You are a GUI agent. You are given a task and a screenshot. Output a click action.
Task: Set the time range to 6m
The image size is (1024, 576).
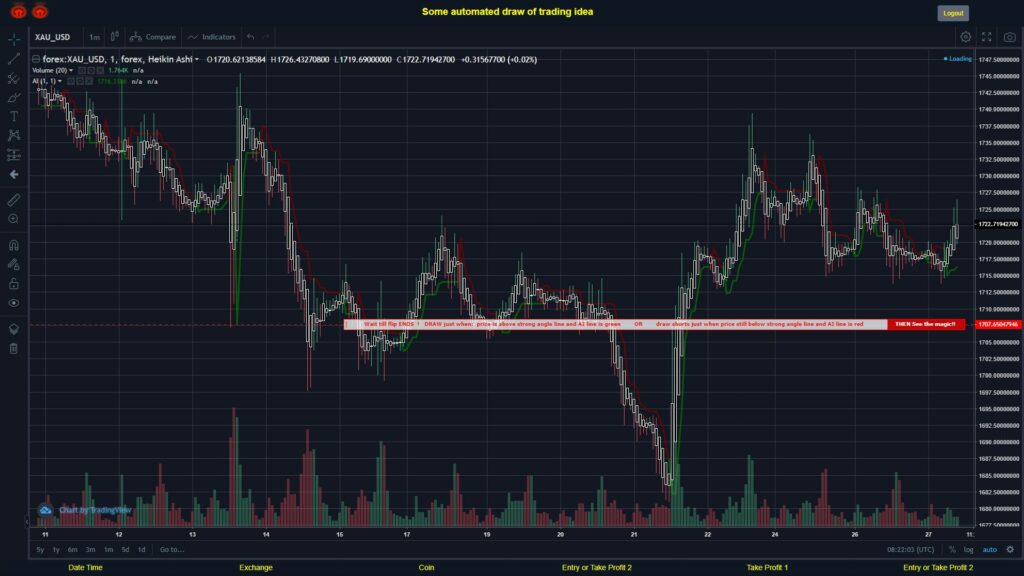click(x=72, y=550)
